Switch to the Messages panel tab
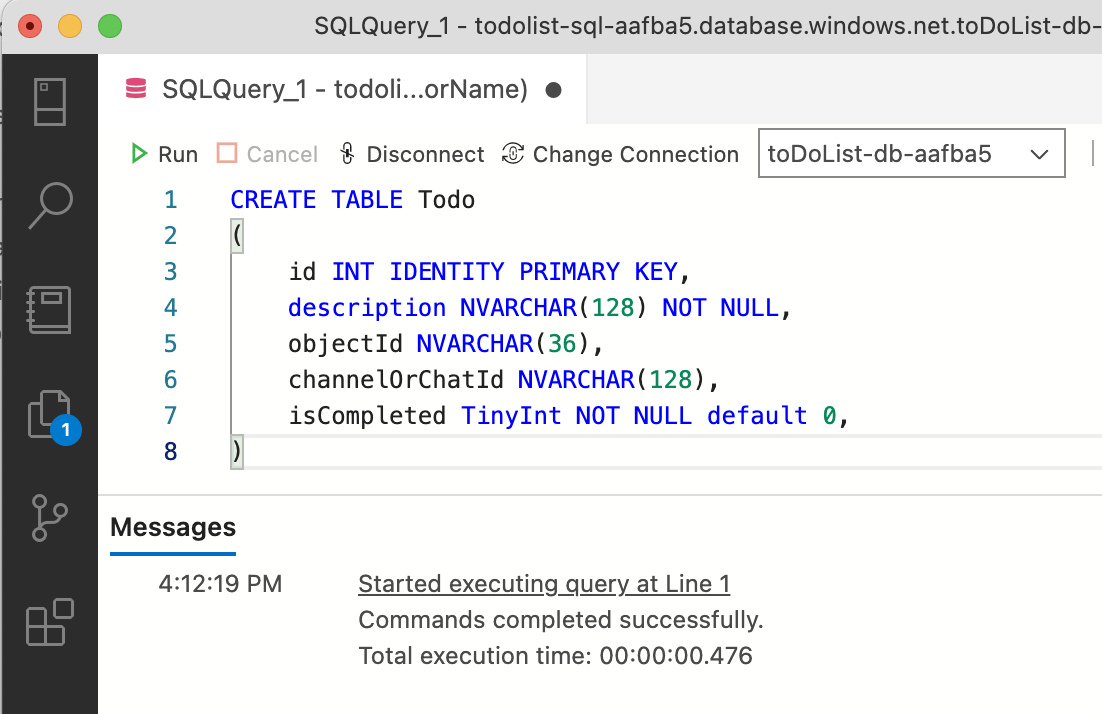Viewport: 1102px width, 714px height. (x=173, y=527)
